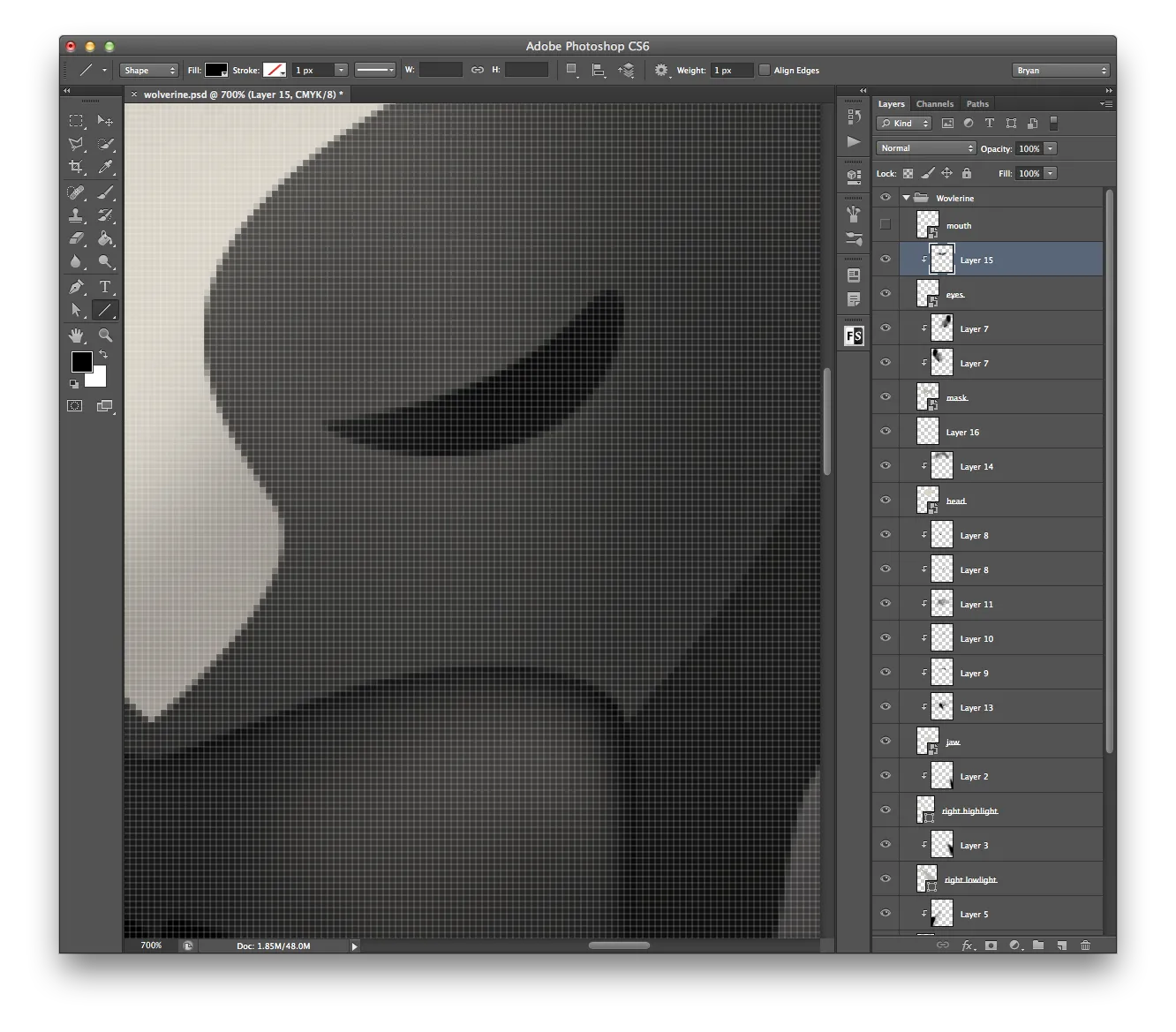Select the Eraser tool
The image size is (1176, 1032).
point(77,238)
